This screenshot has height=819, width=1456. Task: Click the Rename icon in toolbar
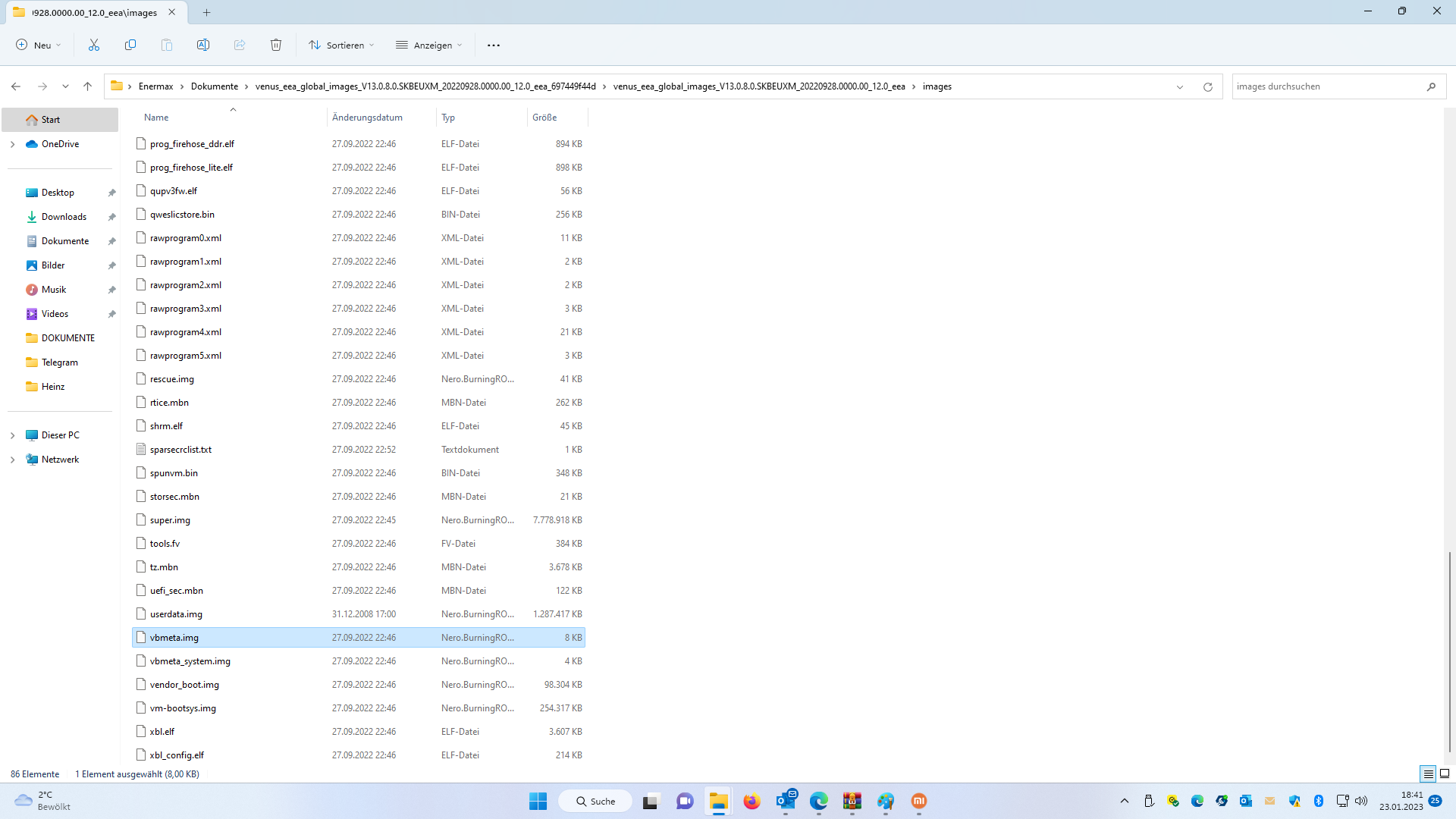[x=203, y=45]
